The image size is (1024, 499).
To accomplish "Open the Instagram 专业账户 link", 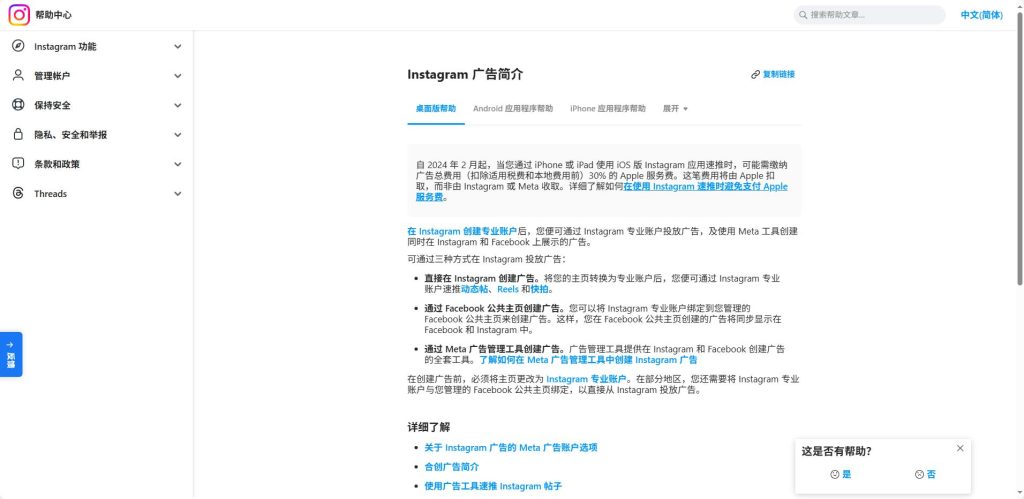I will (586, 379).
